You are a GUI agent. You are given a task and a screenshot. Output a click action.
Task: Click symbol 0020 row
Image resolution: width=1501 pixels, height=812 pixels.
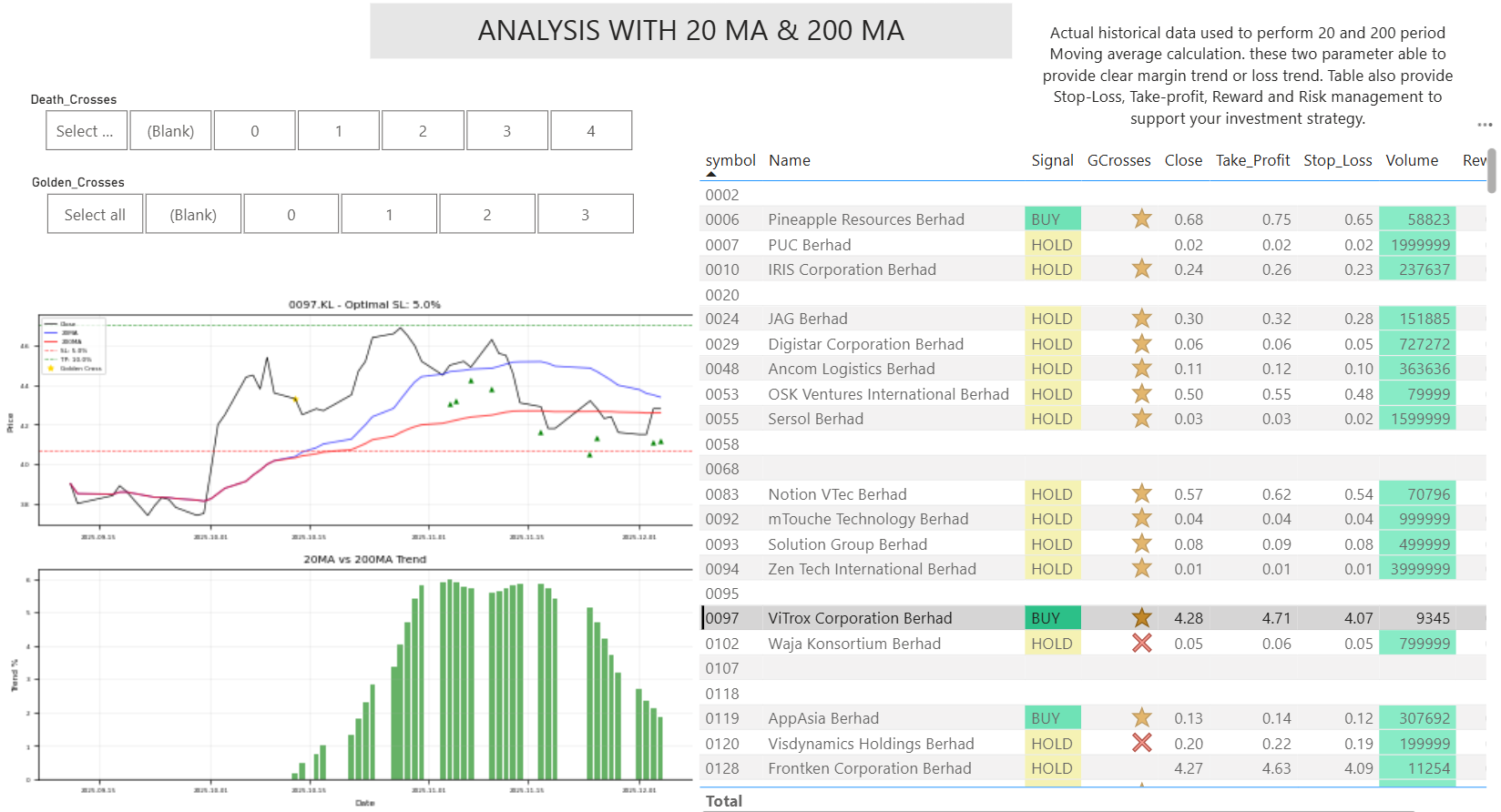[722, 295]
